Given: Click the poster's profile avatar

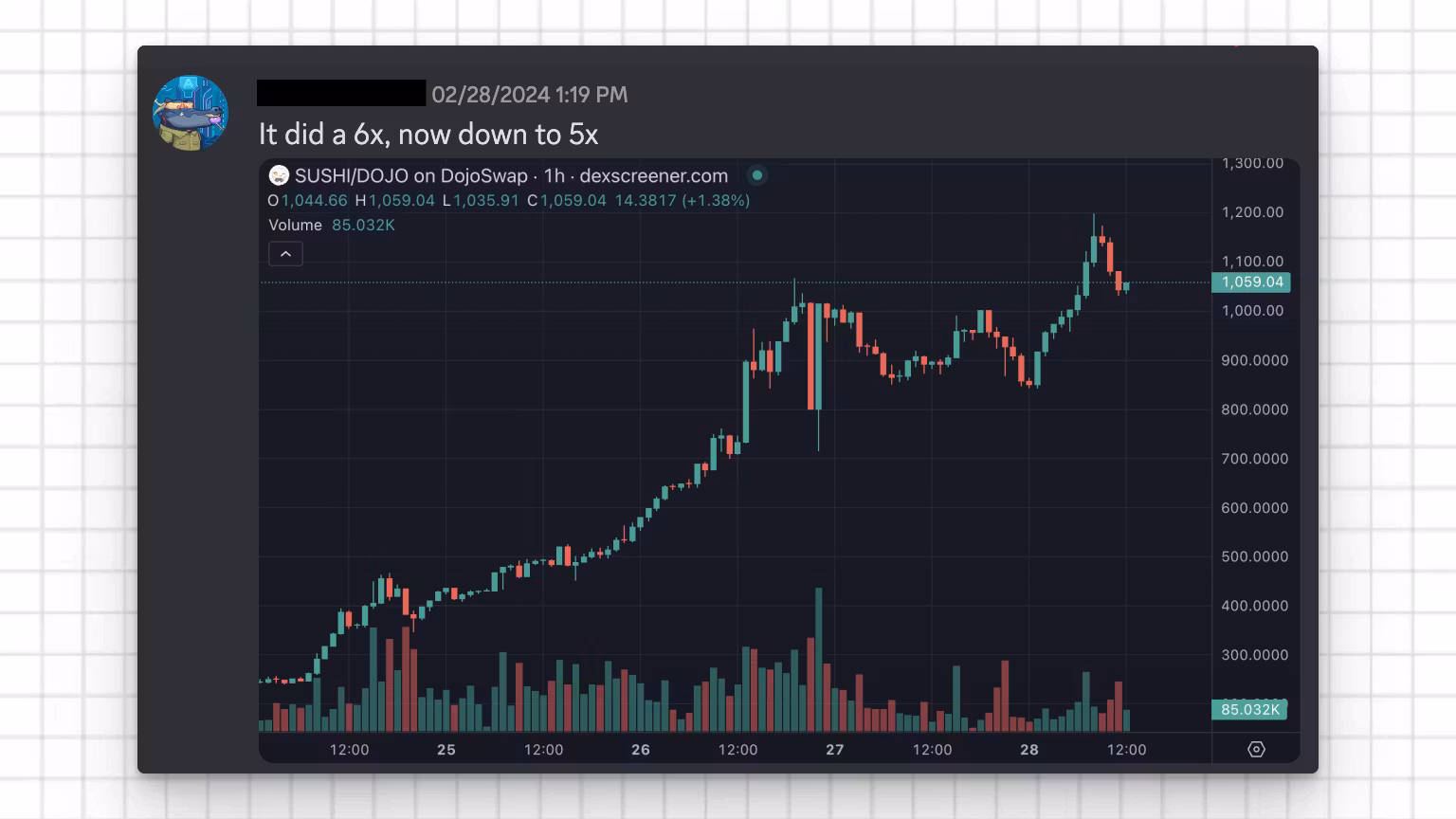Looking at the screenshot, I should (191, 114).
